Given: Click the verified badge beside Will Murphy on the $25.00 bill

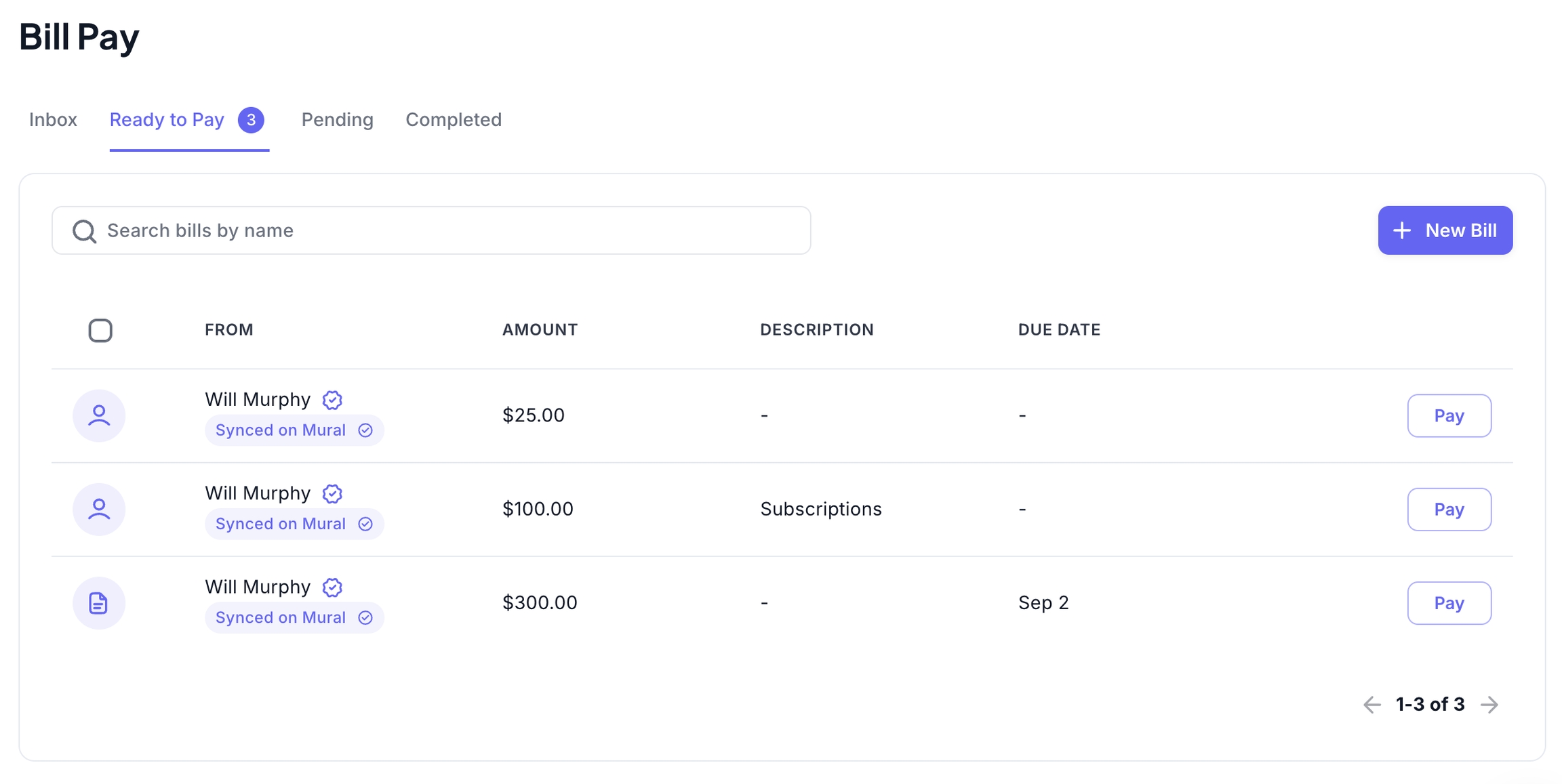Looking at the screenshot, I should click(x=332, y=400).
